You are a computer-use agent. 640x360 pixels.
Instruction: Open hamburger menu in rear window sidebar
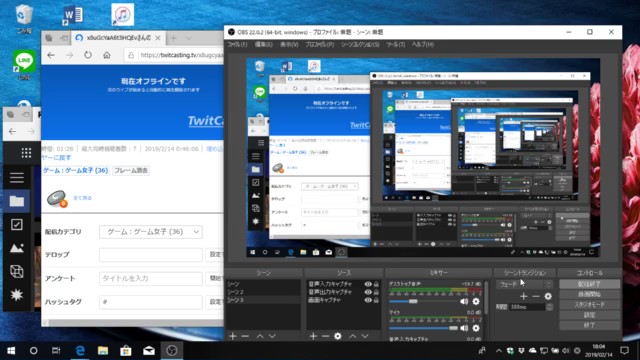point(17,178)
